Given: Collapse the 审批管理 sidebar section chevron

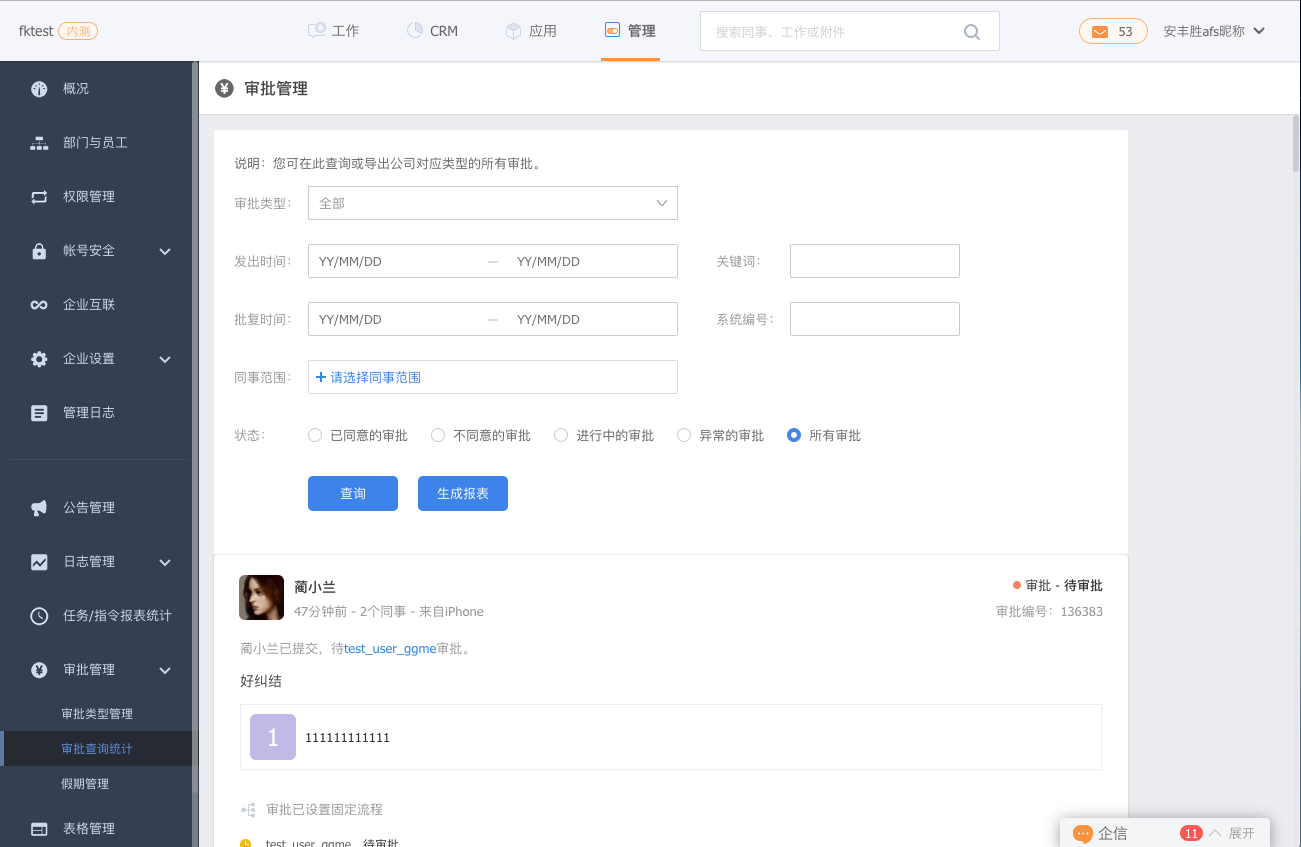Looking at the screenshot, I should (166, 670).
